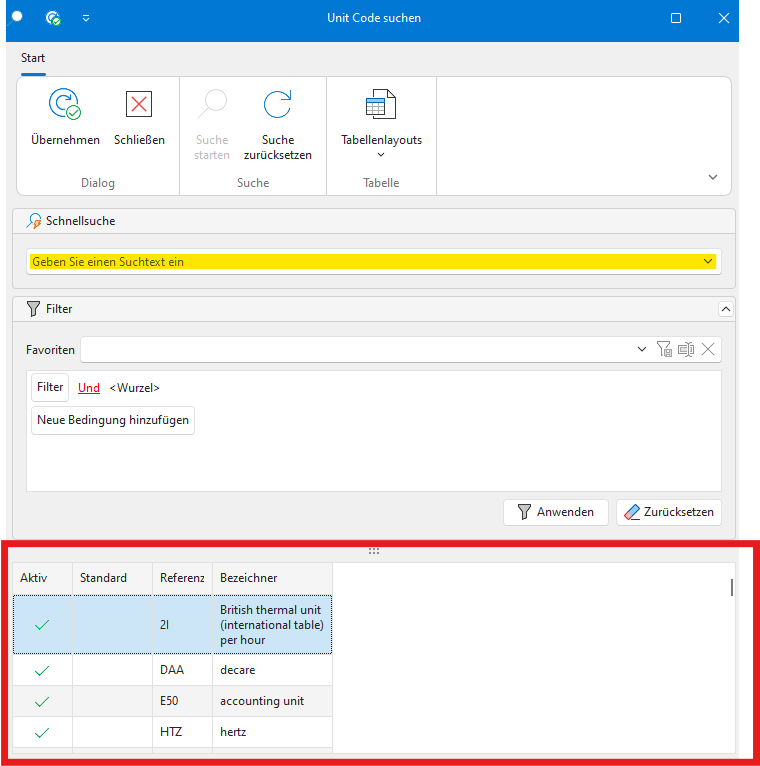Click the yellow Schnellsuche text field
Screen dimensions: 760x766
360,262
